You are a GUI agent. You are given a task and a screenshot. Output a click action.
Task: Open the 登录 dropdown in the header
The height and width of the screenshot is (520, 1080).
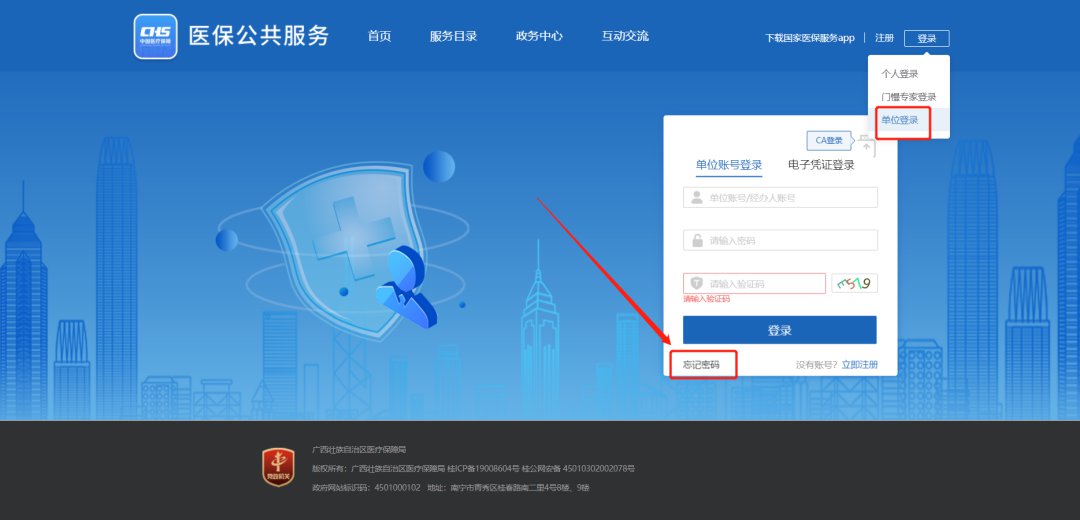(x=926, y=38)
